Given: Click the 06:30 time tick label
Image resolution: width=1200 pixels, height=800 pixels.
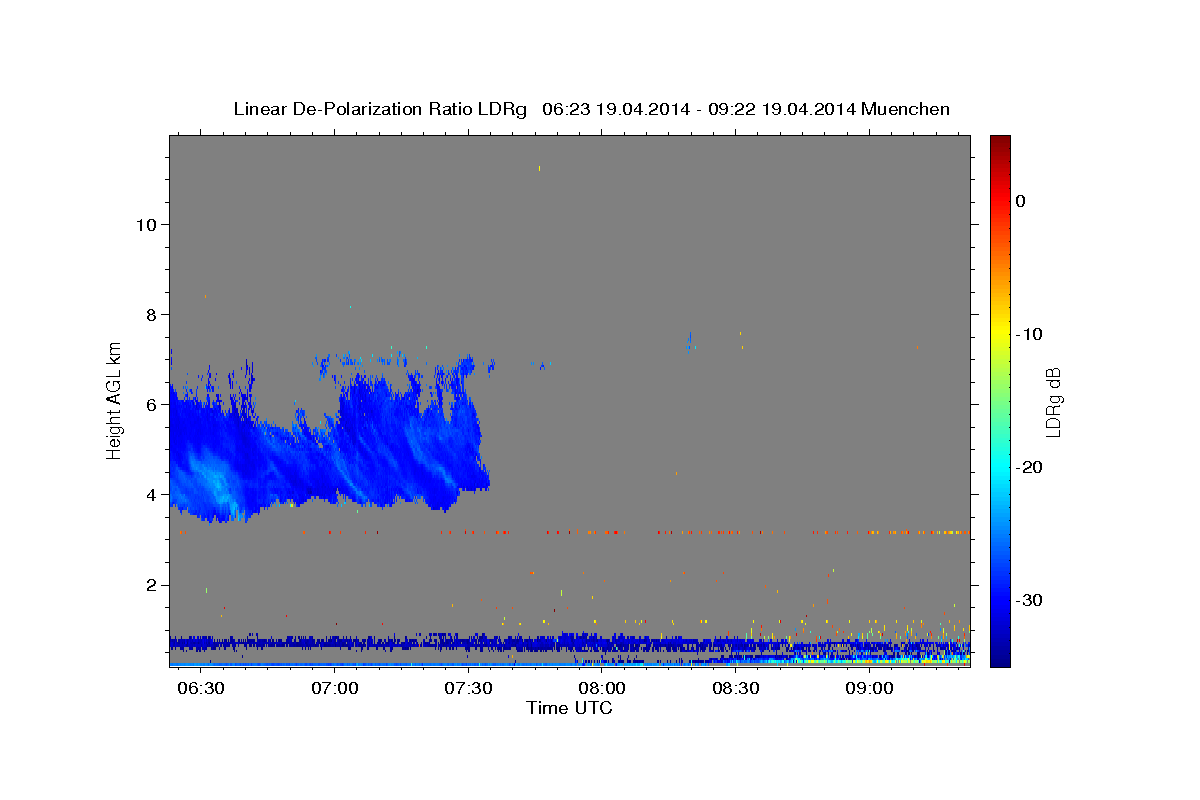Looking at the screenshot, I should pos(202,690).
